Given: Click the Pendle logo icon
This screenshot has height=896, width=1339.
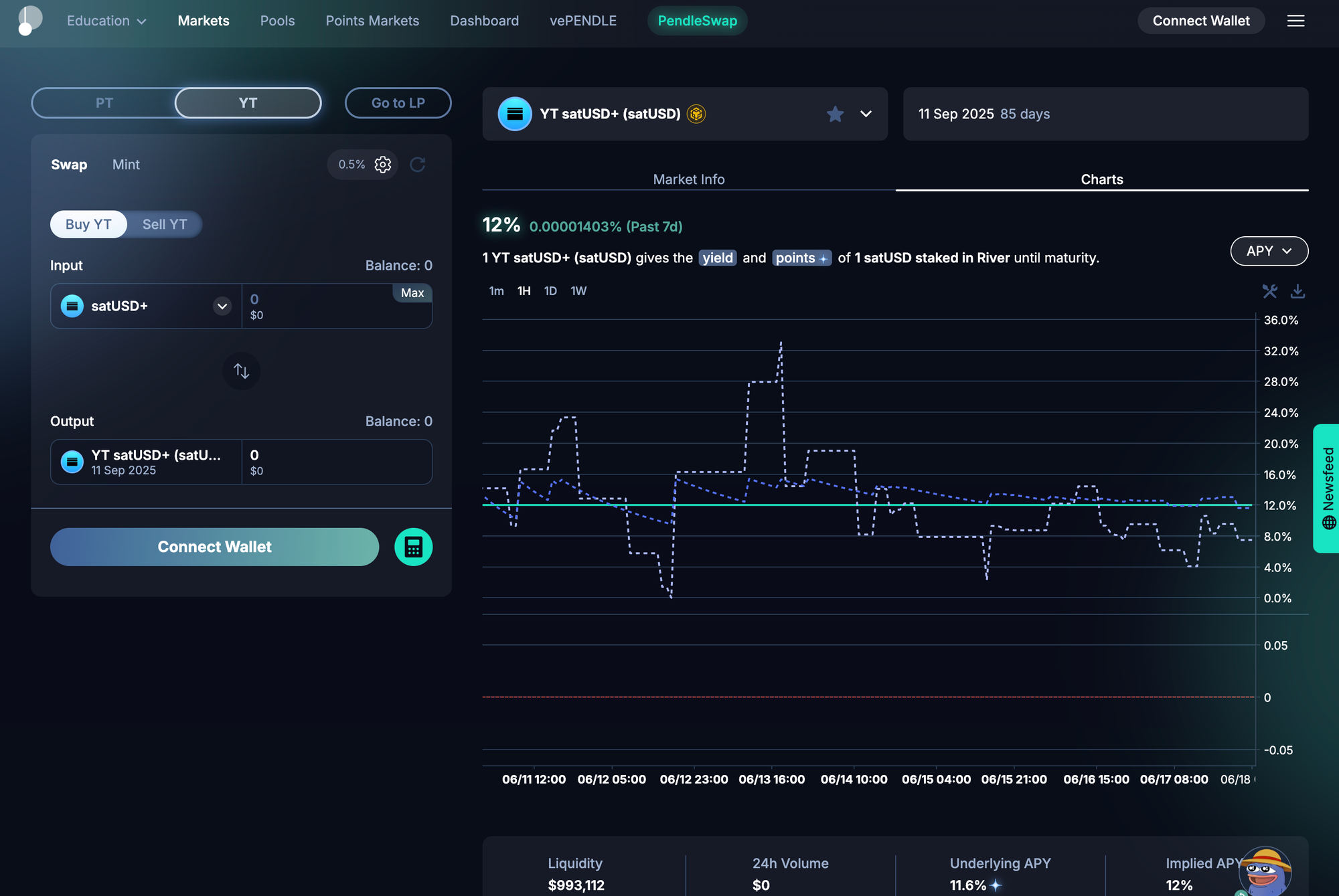Looking at the screenshot, I should click(x=29, y=21).
